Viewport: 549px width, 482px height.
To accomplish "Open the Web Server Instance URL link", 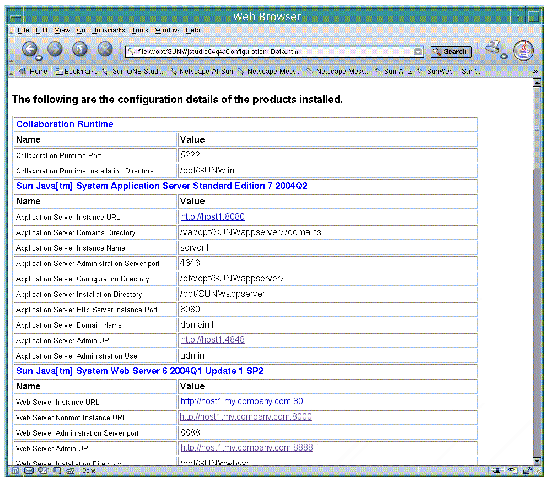I will pyautogui.click(x=242, y=401).
